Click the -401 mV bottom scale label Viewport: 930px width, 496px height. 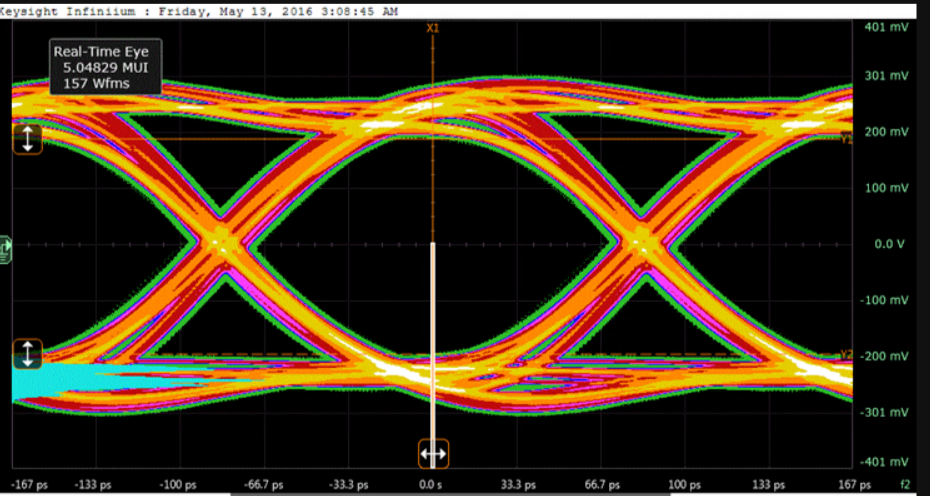[885, 461]
